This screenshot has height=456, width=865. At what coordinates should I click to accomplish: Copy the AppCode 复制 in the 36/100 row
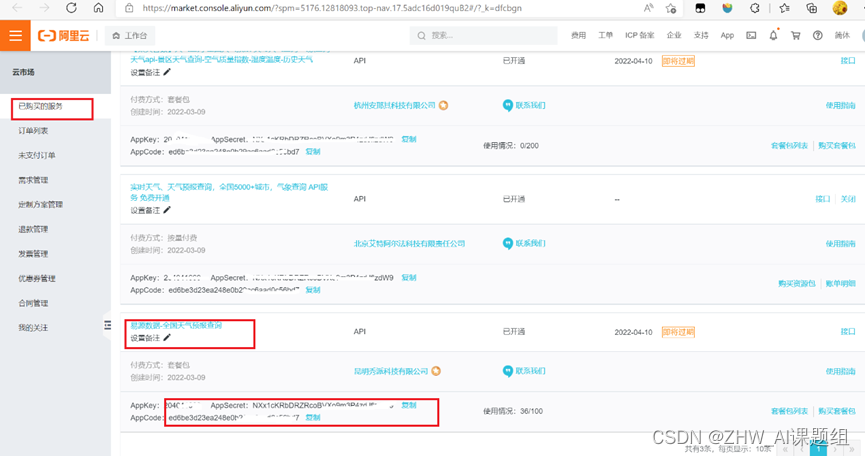pyautogui.click(x=313, y=417)
